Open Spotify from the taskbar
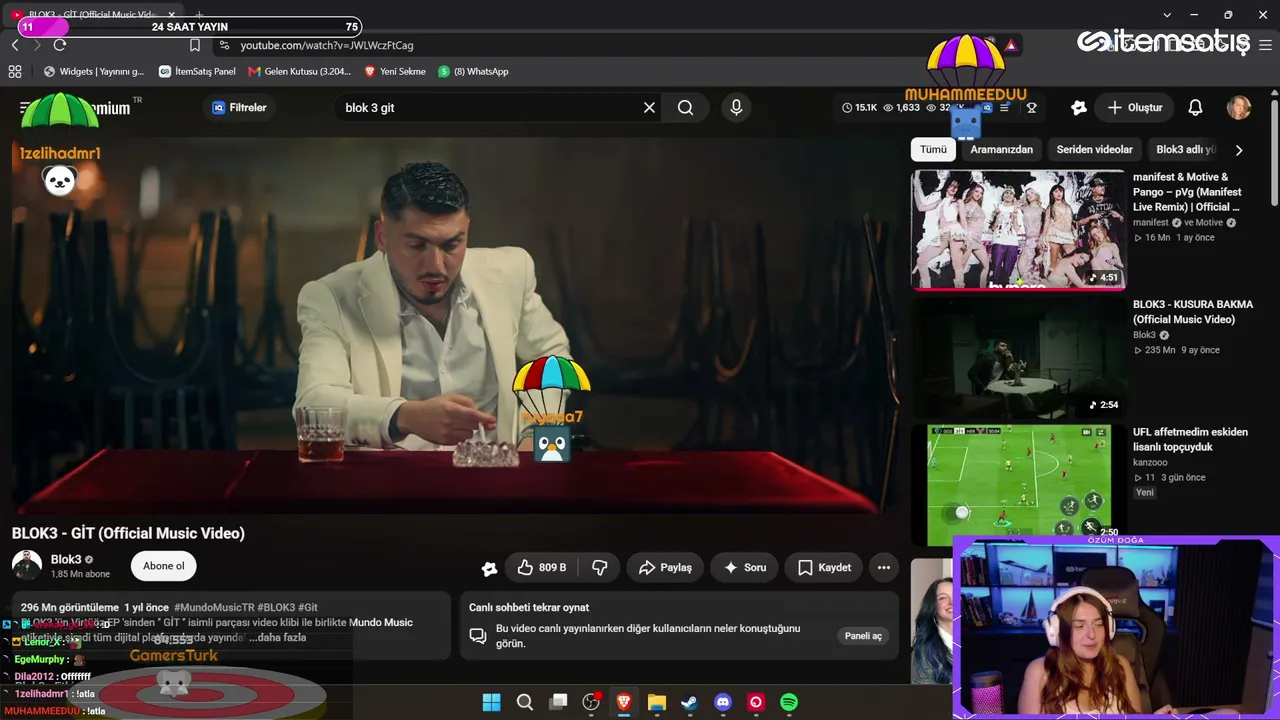The height and width of the screenshot is (720, 1280). click(789, 703)
